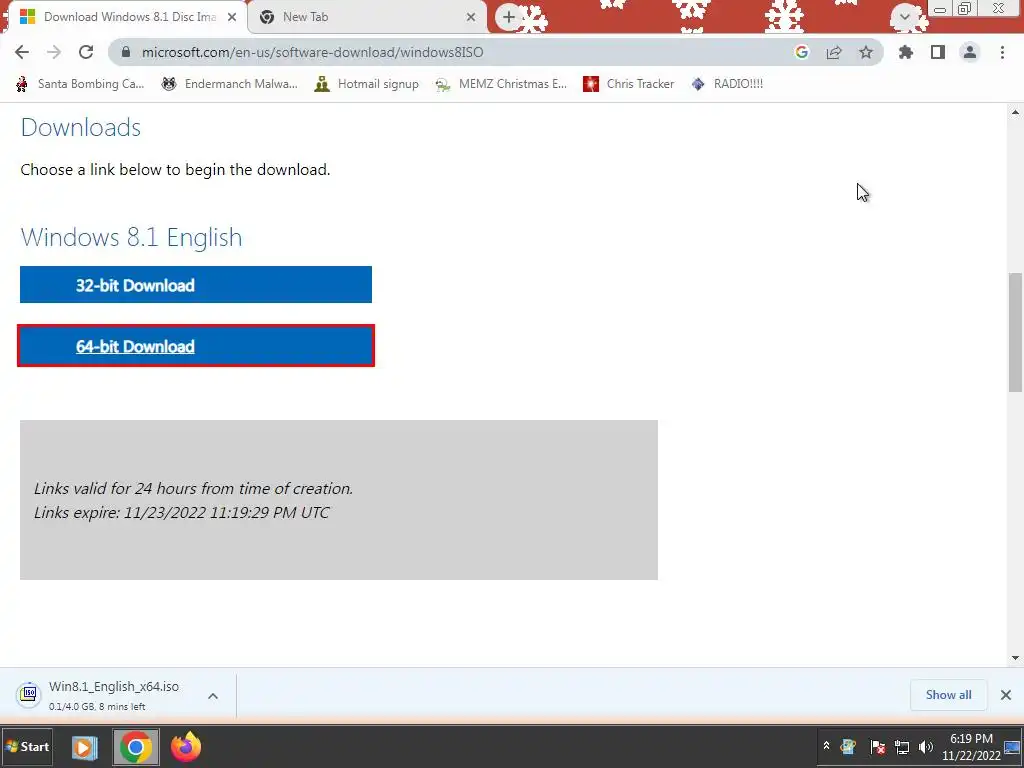Viewport: 1024px width, 768px height.
Task: Open the Extensions puzzle icon
Action: point(906,52)
